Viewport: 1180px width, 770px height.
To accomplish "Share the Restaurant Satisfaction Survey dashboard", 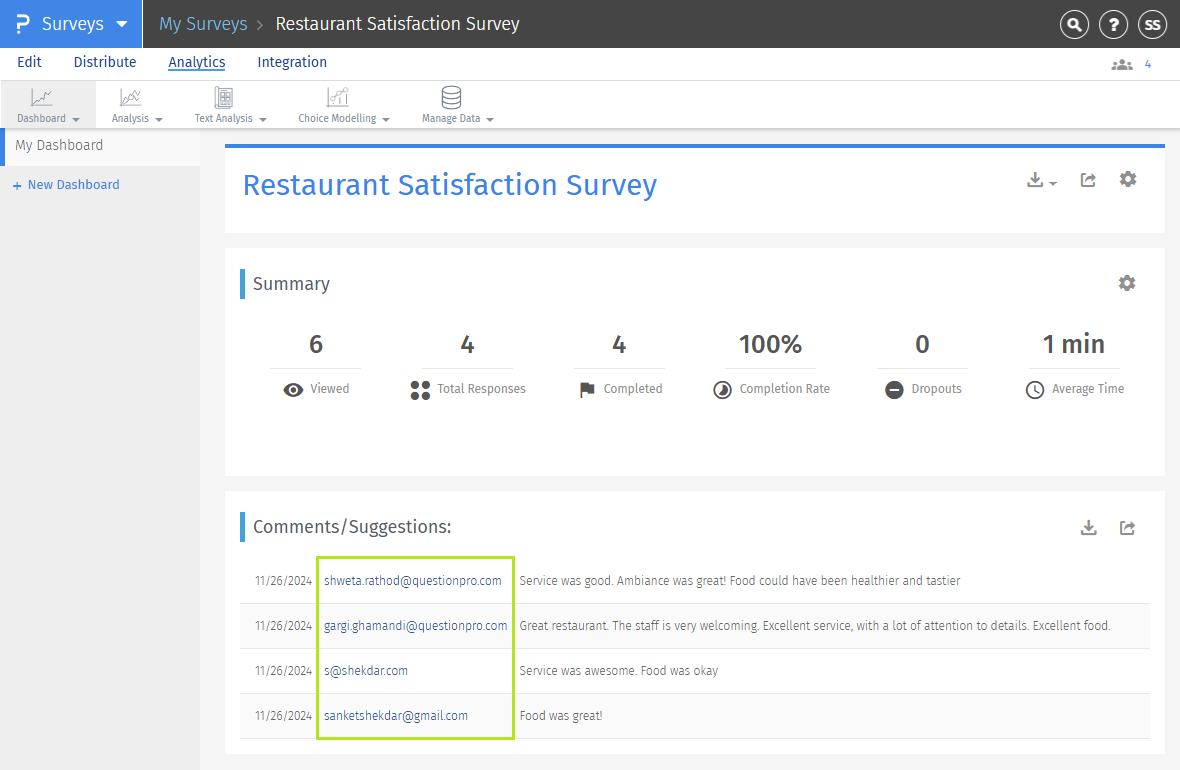I will coord(1088,179).
